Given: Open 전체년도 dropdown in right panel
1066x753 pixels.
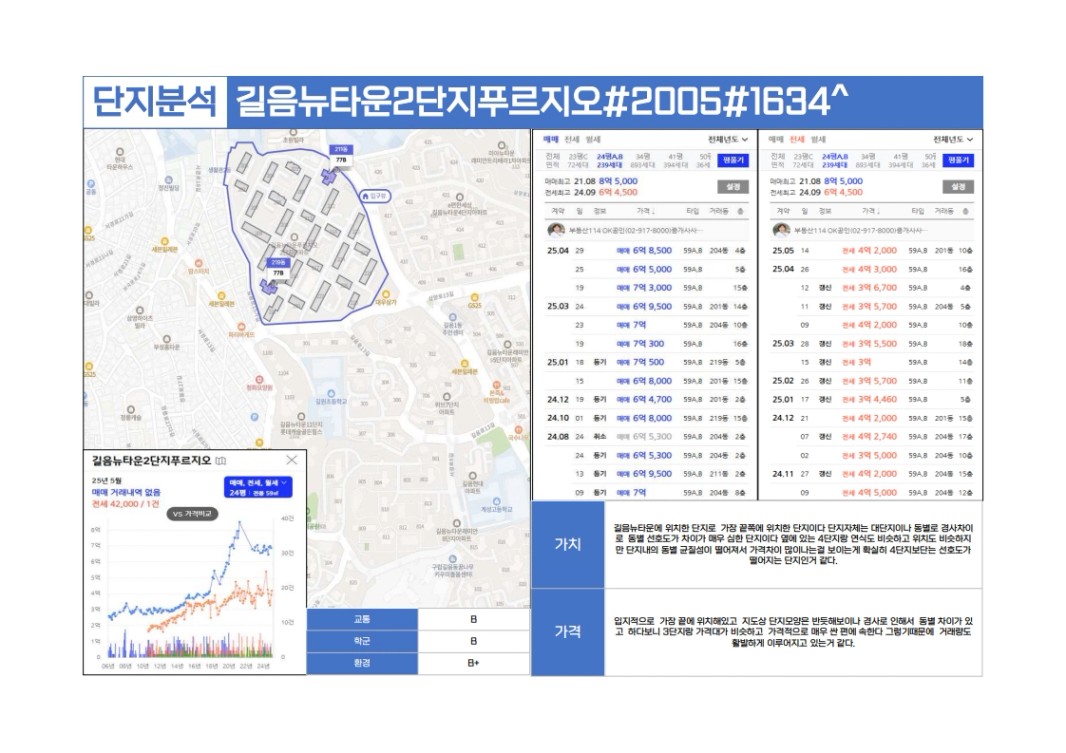Looking at the screenshot, I should (x=952, y=139).
